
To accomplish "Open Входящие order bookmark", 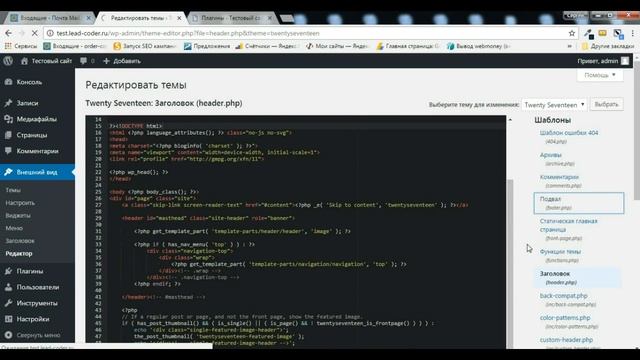I will (x=75, y=46).
